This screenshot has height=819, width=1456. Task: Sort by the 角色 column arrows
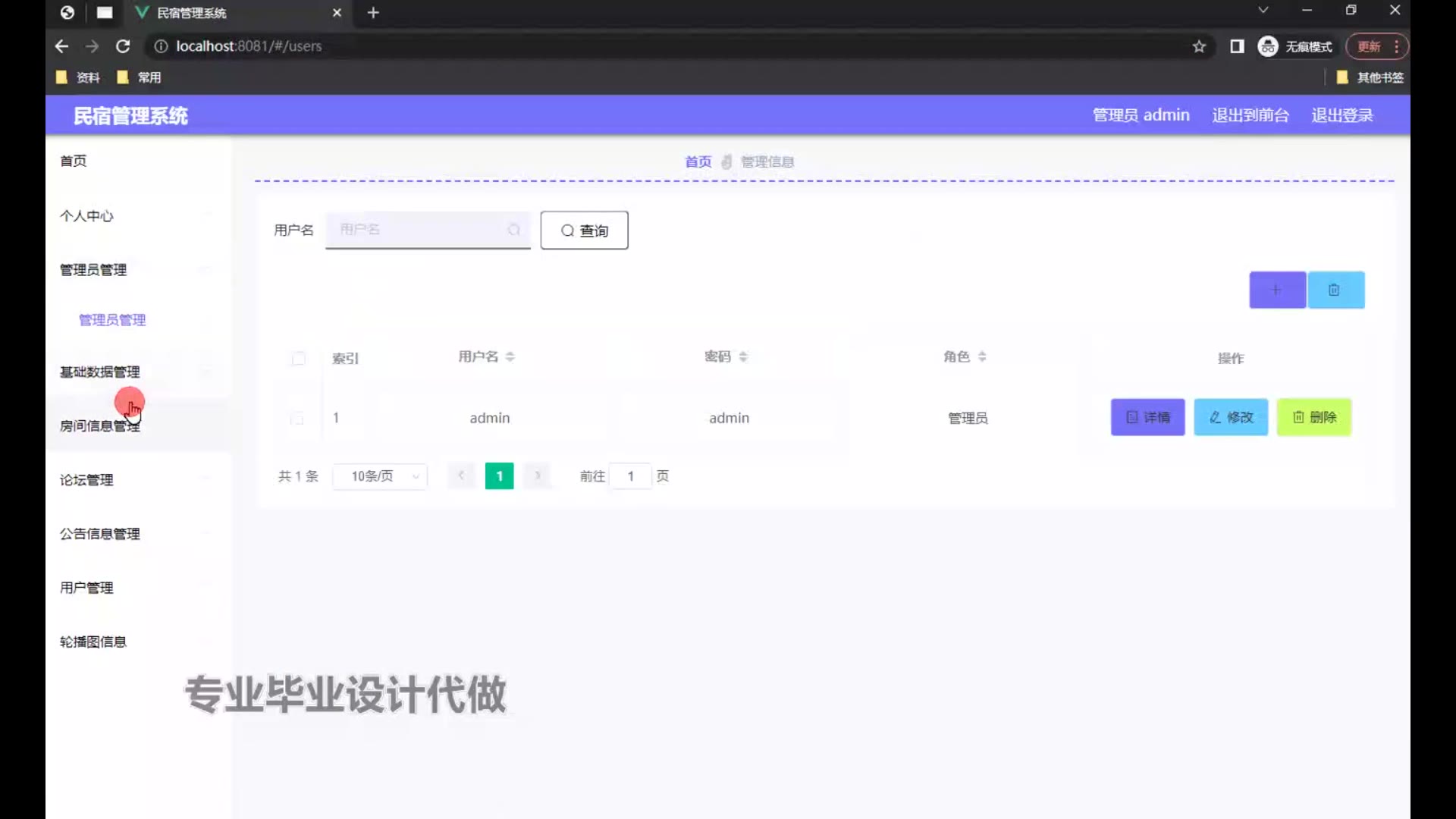pos(982,356)
